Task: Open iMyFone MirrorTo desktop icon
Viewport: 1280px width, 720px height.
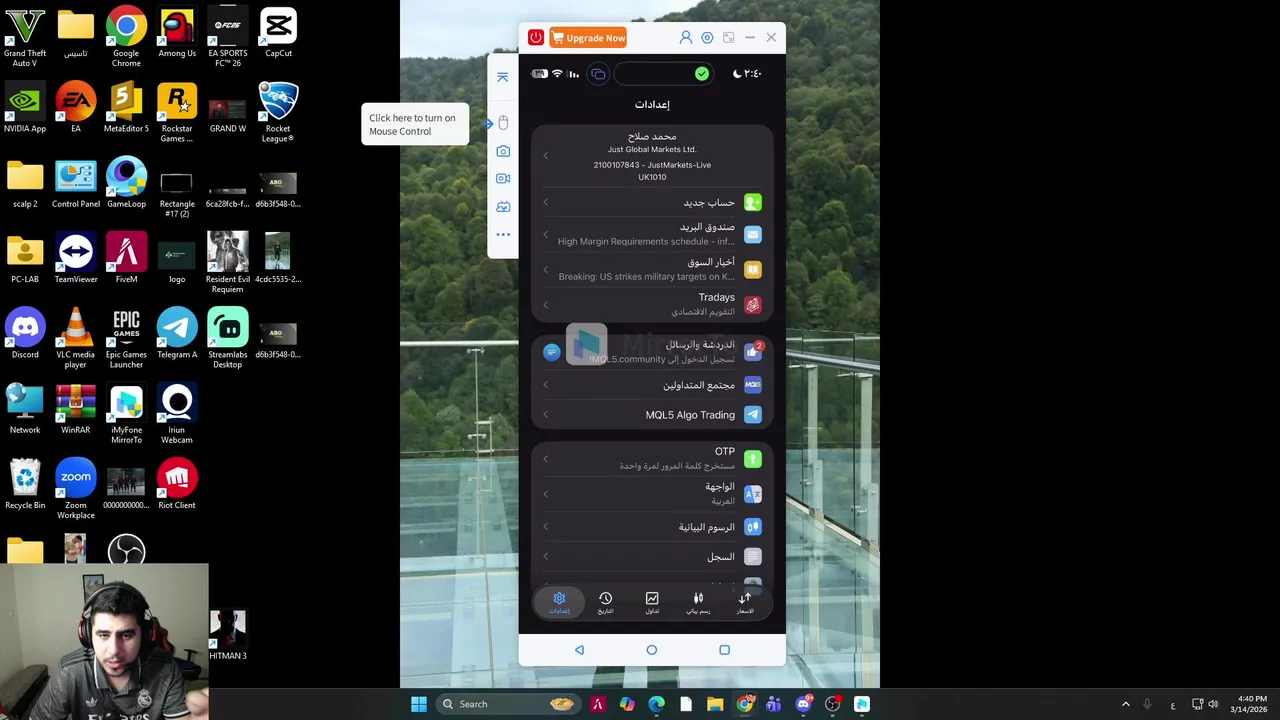Action: (x=126, y=414)
